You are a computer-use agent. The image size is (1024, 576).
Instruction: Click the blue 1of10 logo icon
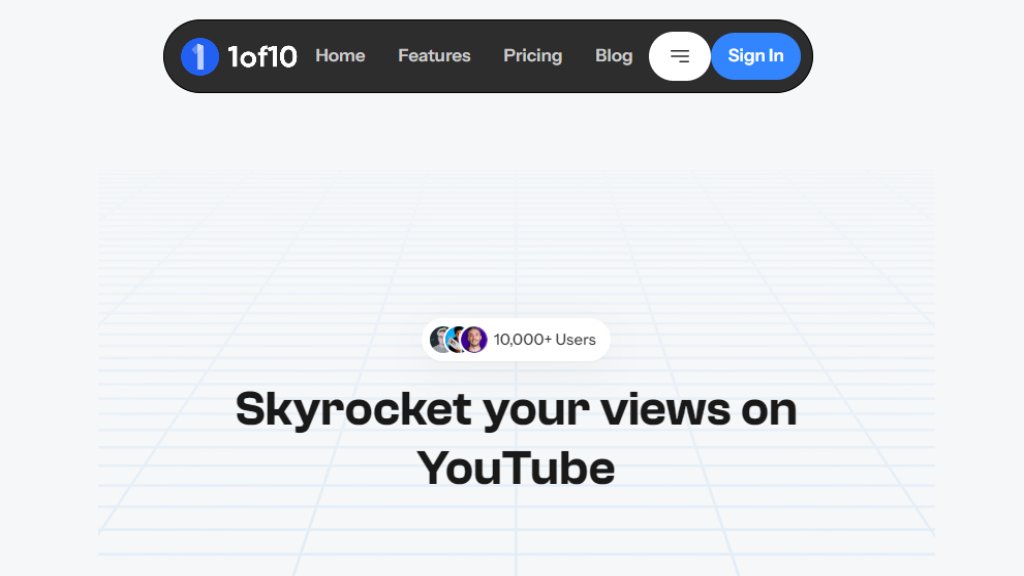pyautogui.click(x=200, y=56)
